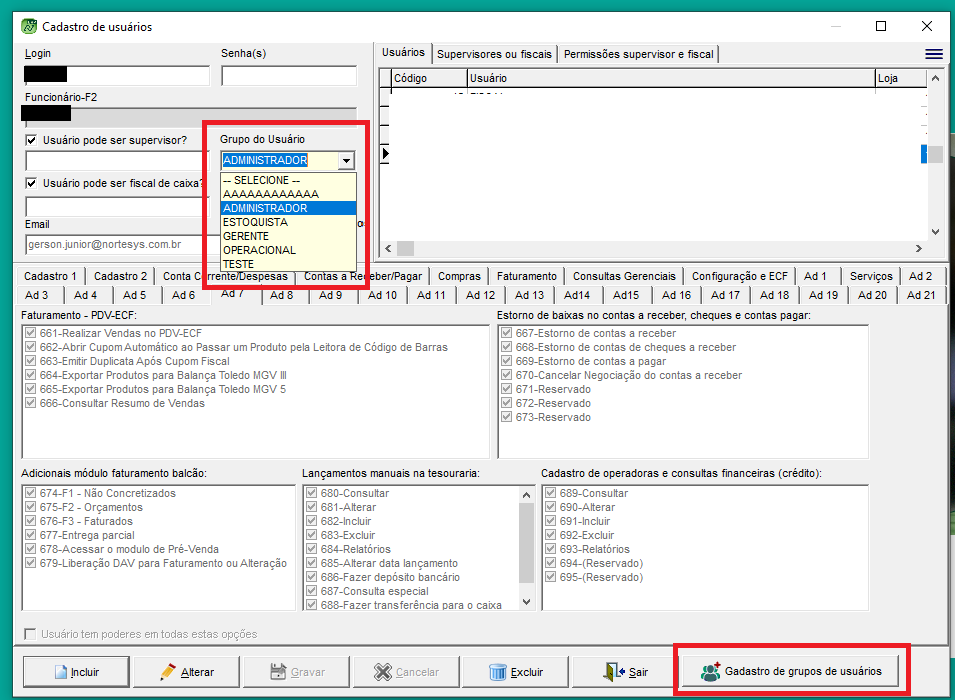This screenshot has width=955, height=700.
Task: Click current row arrow indicator in grid
Action: tap(386, 153)
